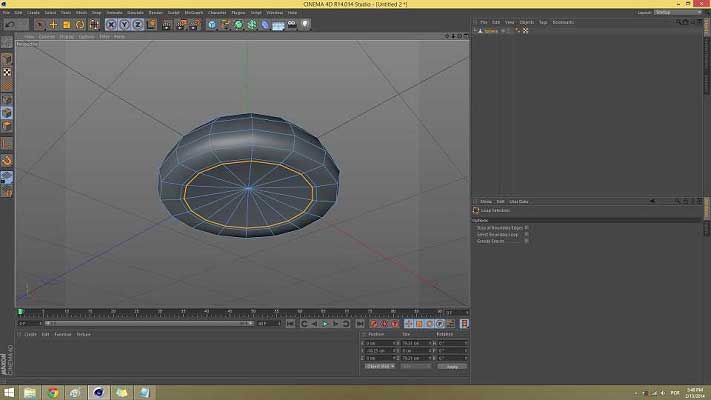Toggle Select Boundary Loop checkbox

coord(527,234)
